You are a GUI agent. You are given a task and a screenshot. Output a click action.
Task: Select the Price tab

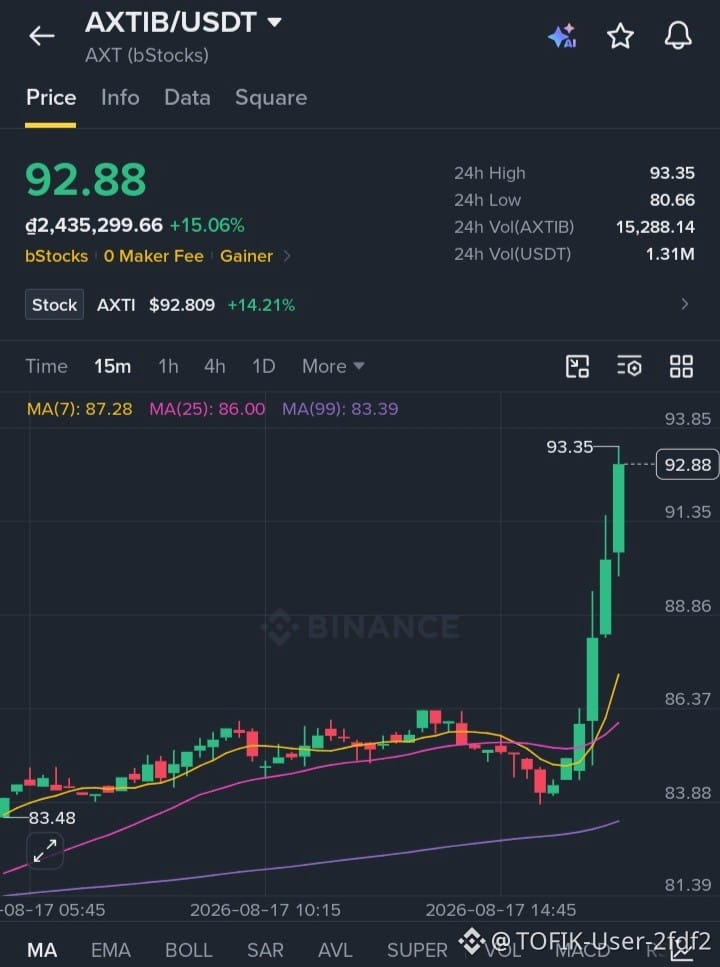(x=51, y=97)
